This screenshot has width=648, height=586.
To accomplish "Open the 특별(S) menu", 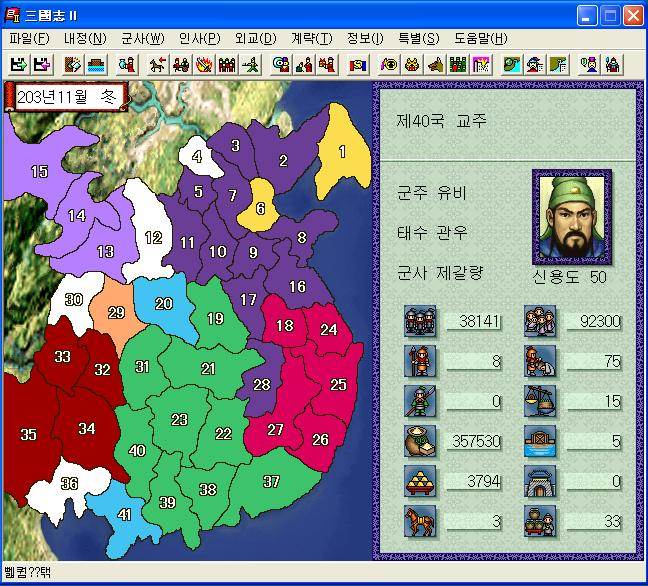I will click(419, 38).
